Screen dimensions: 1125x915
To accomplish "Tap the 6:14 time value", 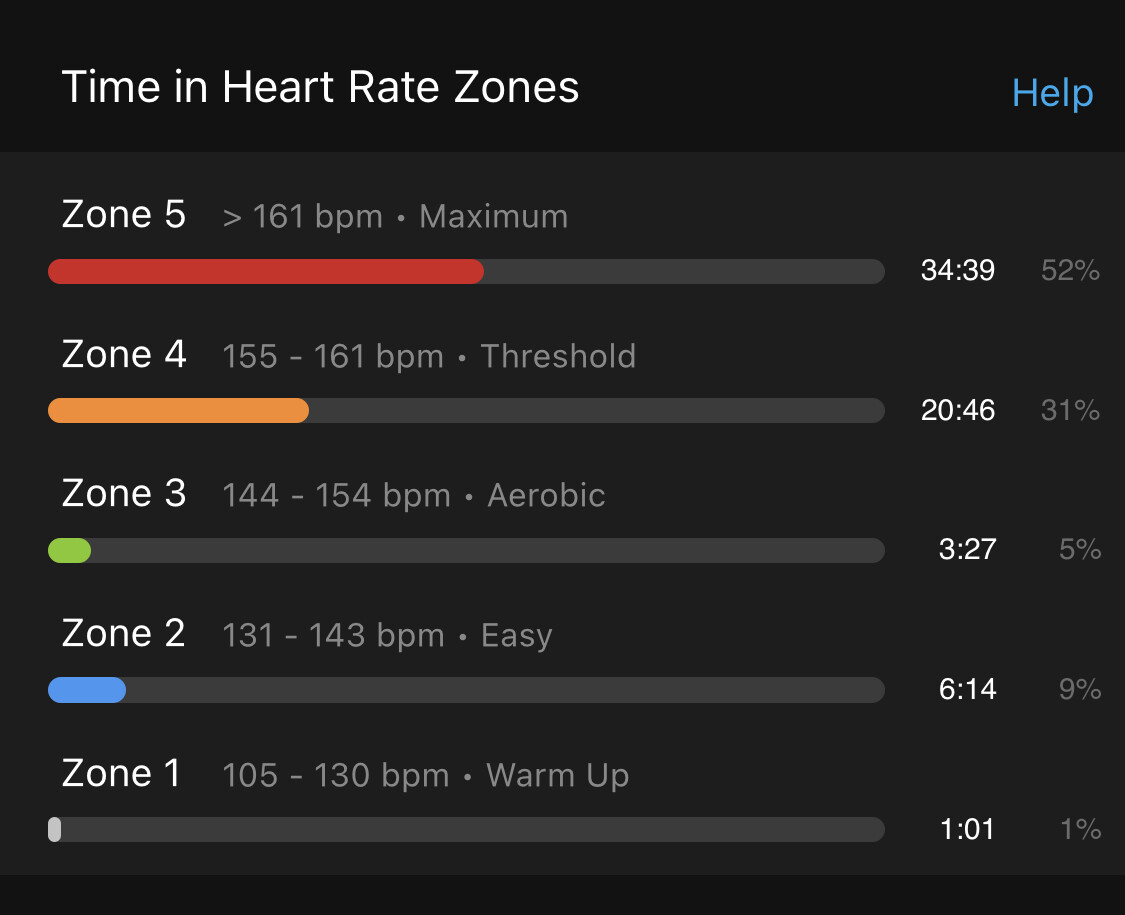I will 967,689.
